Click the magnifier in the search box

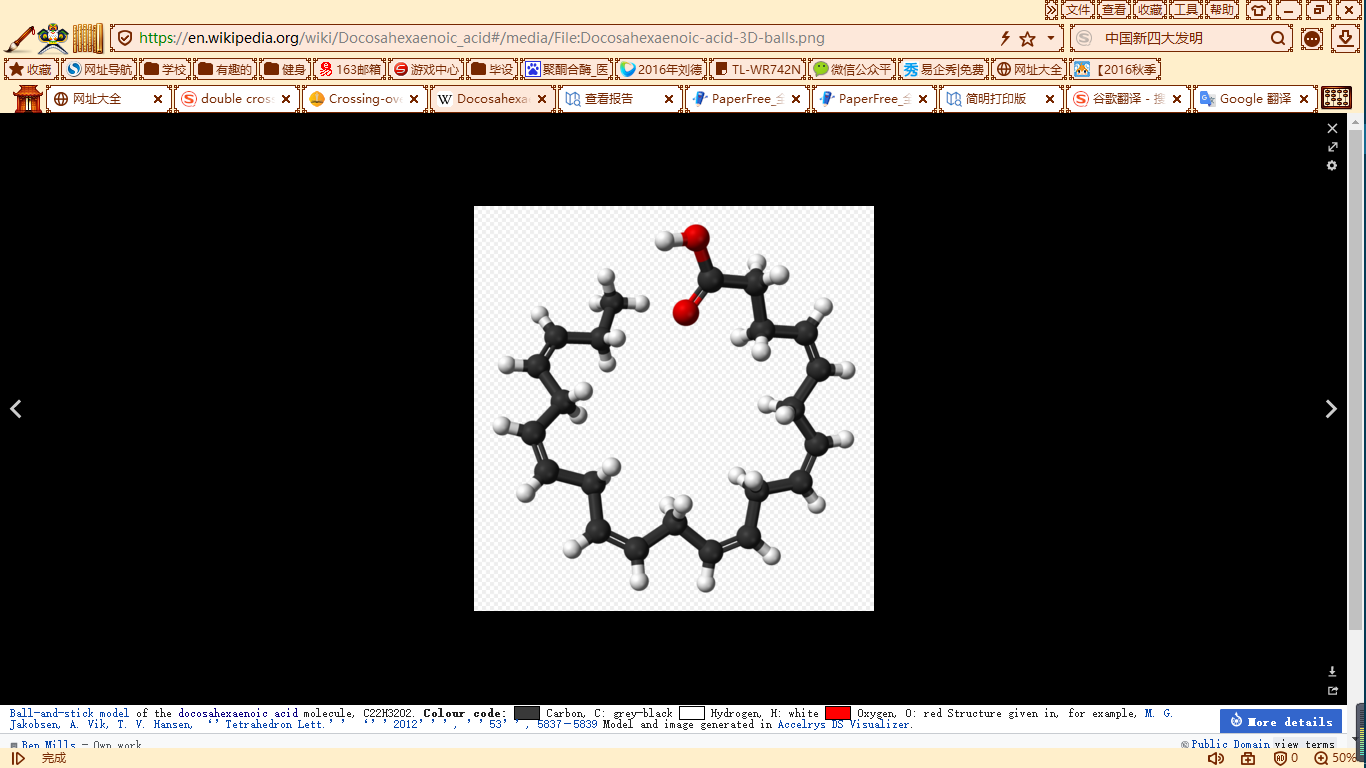tap(1278, 39)
